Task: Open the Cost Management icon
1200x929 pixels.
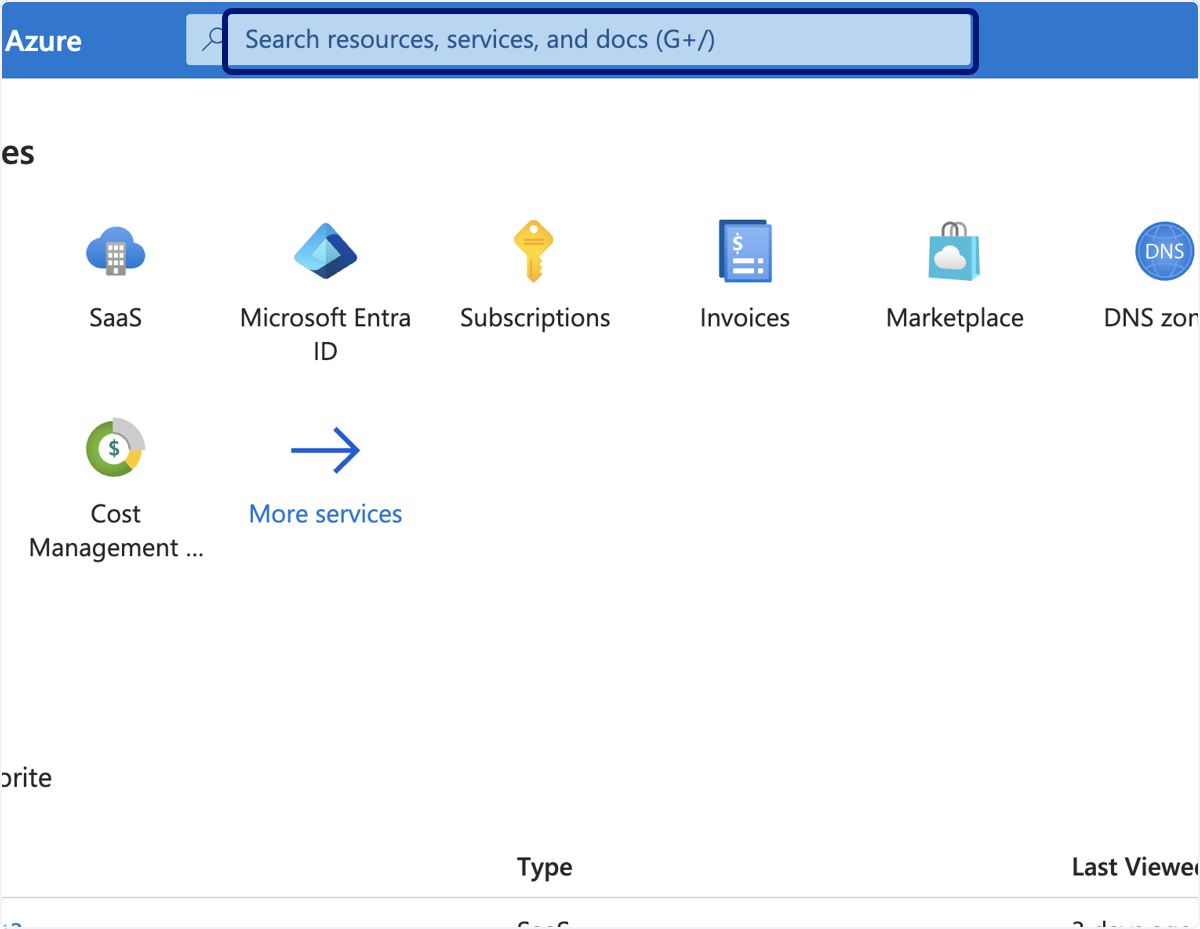Action: point(115,447)
